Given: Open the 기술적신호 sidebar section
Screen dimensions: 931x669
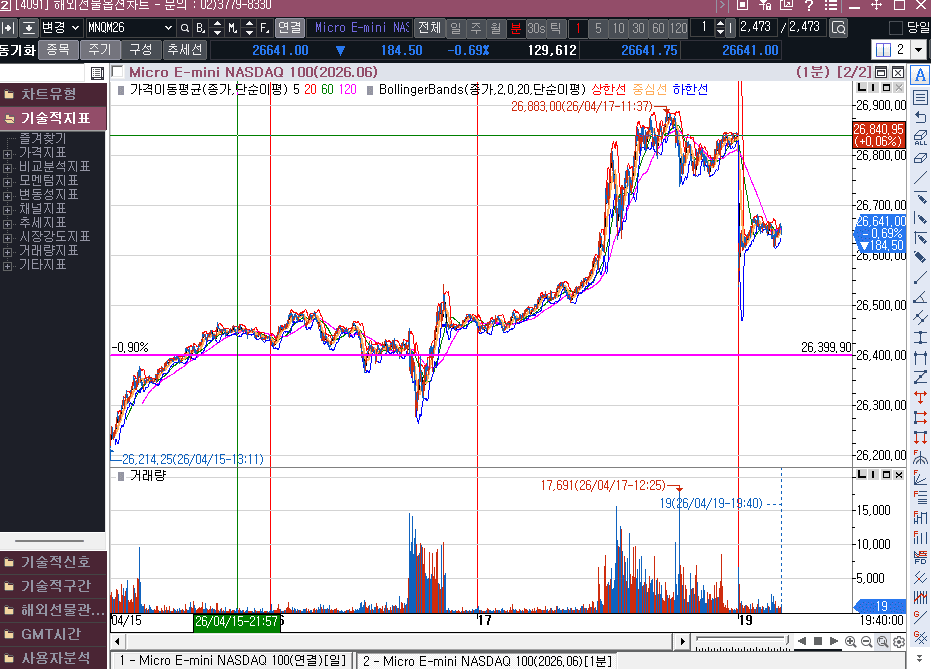Looking at the screenshot, I should (x=54, y=561).
